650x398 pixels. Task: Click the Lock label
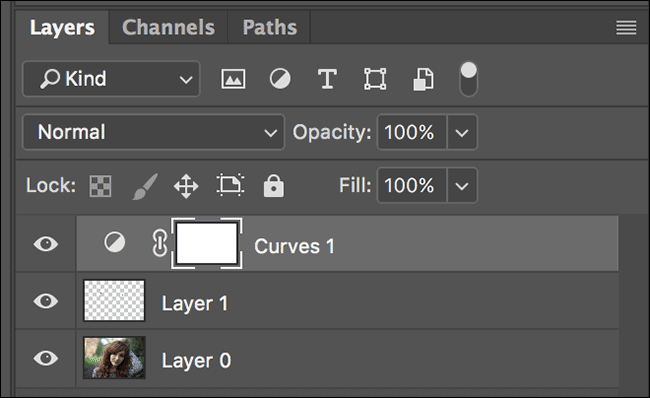point(51,185)
